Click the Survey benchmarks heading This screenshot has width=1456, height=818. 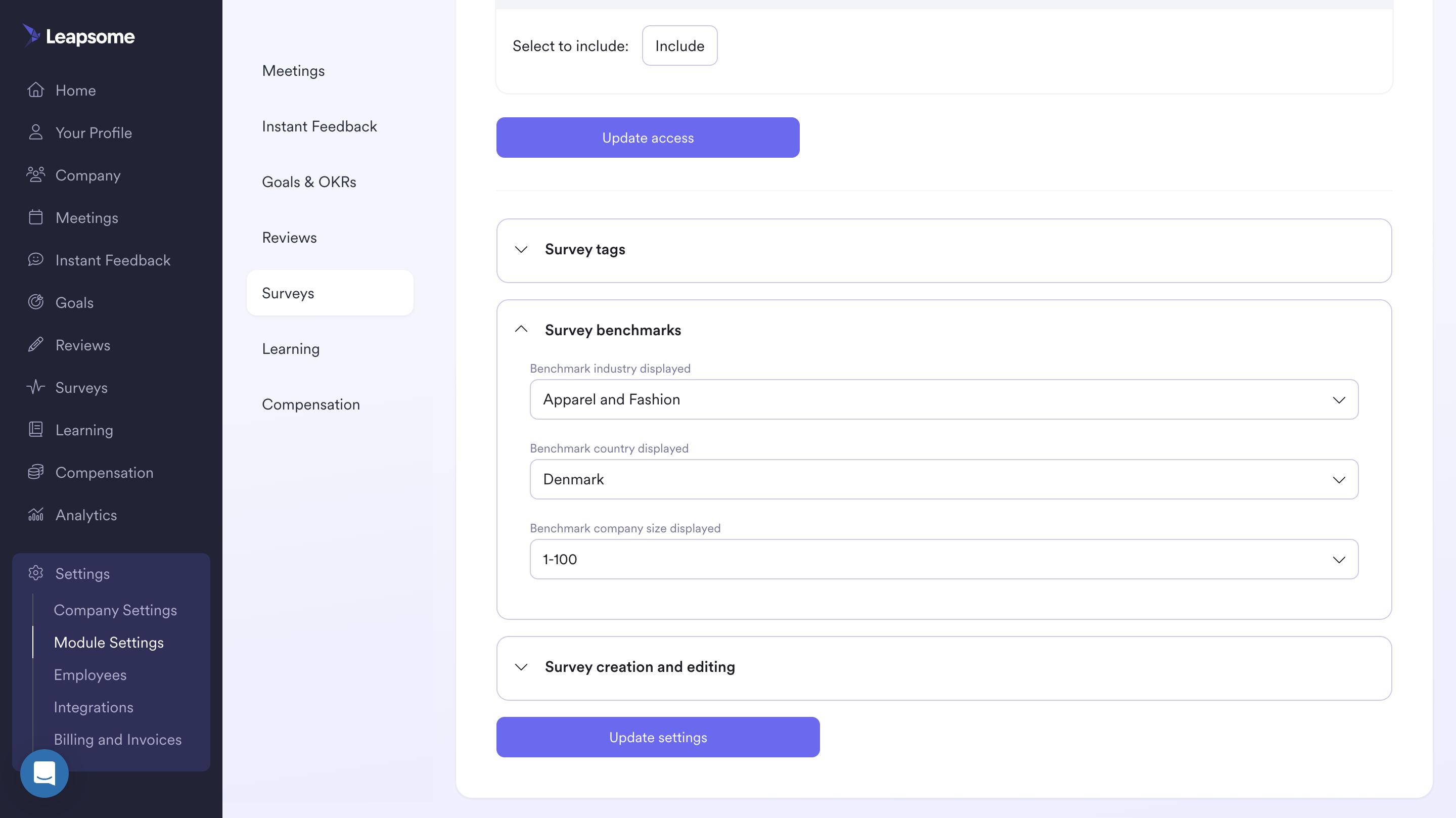click(x=613, y=330)
